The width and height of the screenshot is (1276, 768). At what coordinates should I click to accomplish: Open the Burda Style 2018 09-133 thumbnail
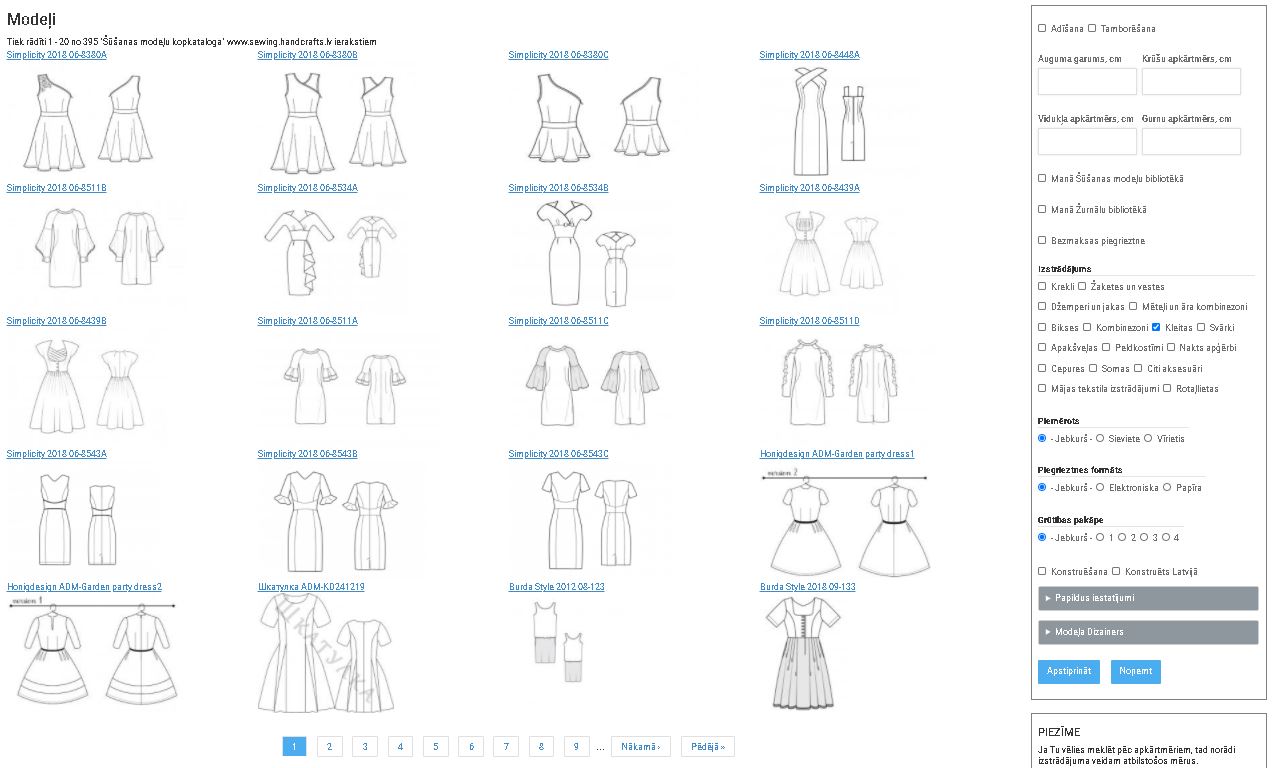[x=808, y=653]
